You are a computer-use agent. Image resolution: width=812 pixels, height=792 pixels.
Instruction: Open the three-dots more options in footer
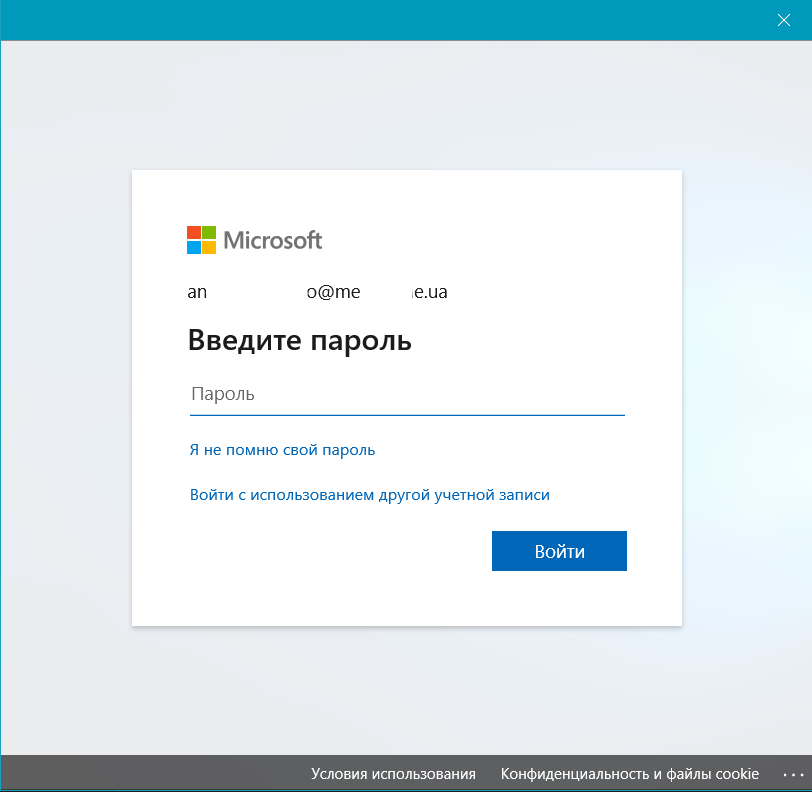click(x=793, y=775)
